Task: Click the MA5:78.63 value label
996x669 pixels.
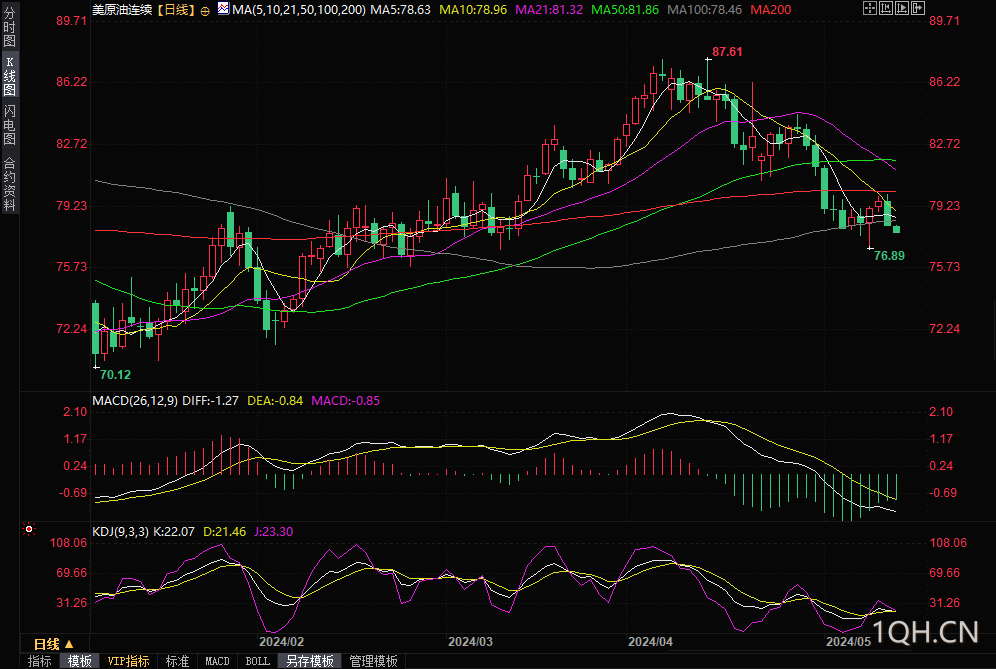Action: tap(400, 10)
